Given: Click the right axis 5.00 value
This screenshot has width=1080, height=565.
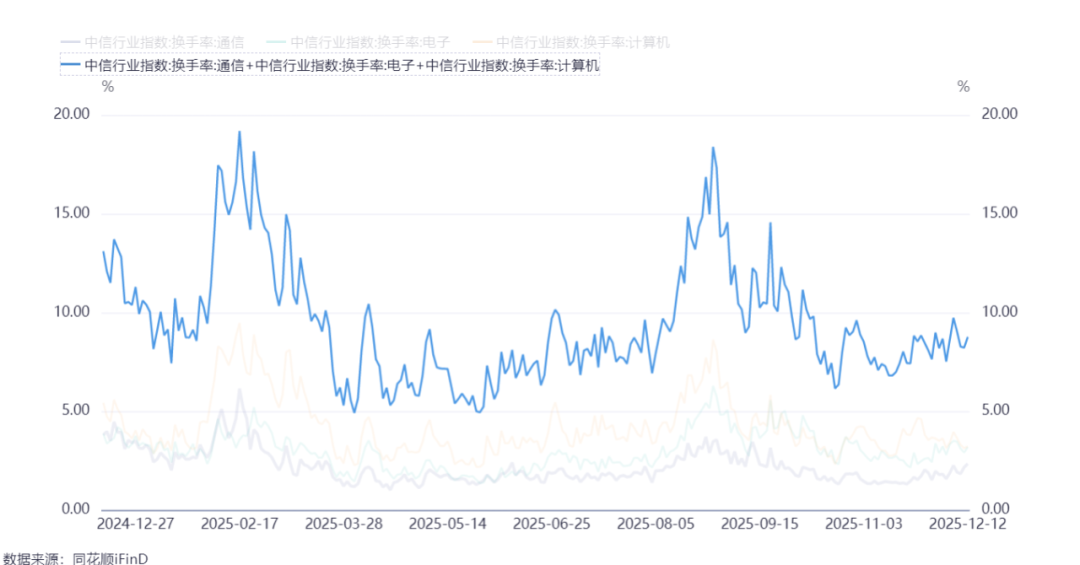Looking at the screenshot, I should tap(995, 410).
